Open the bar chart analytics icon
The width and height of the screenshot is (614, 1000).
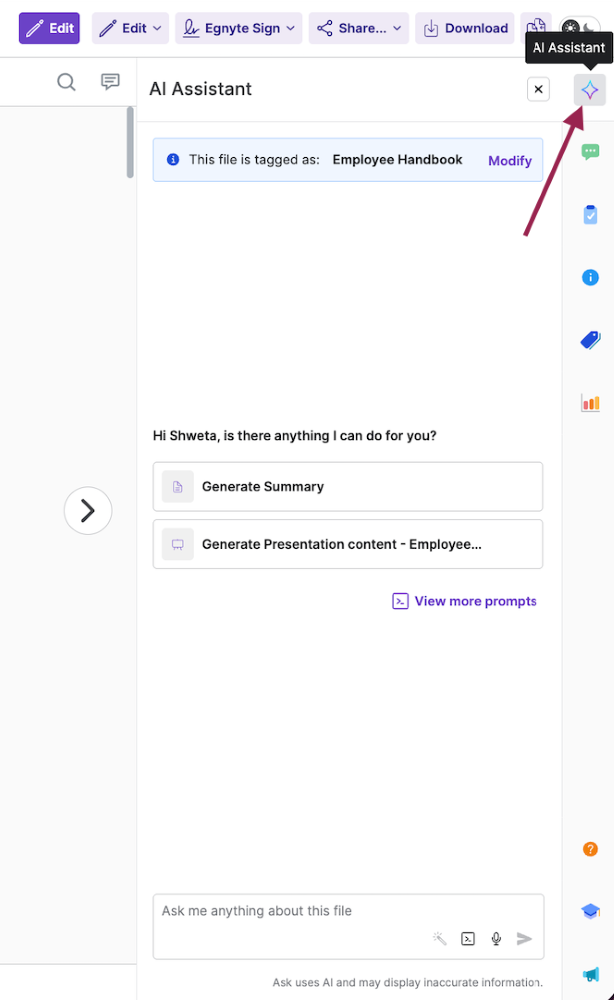tap(590, 403)
